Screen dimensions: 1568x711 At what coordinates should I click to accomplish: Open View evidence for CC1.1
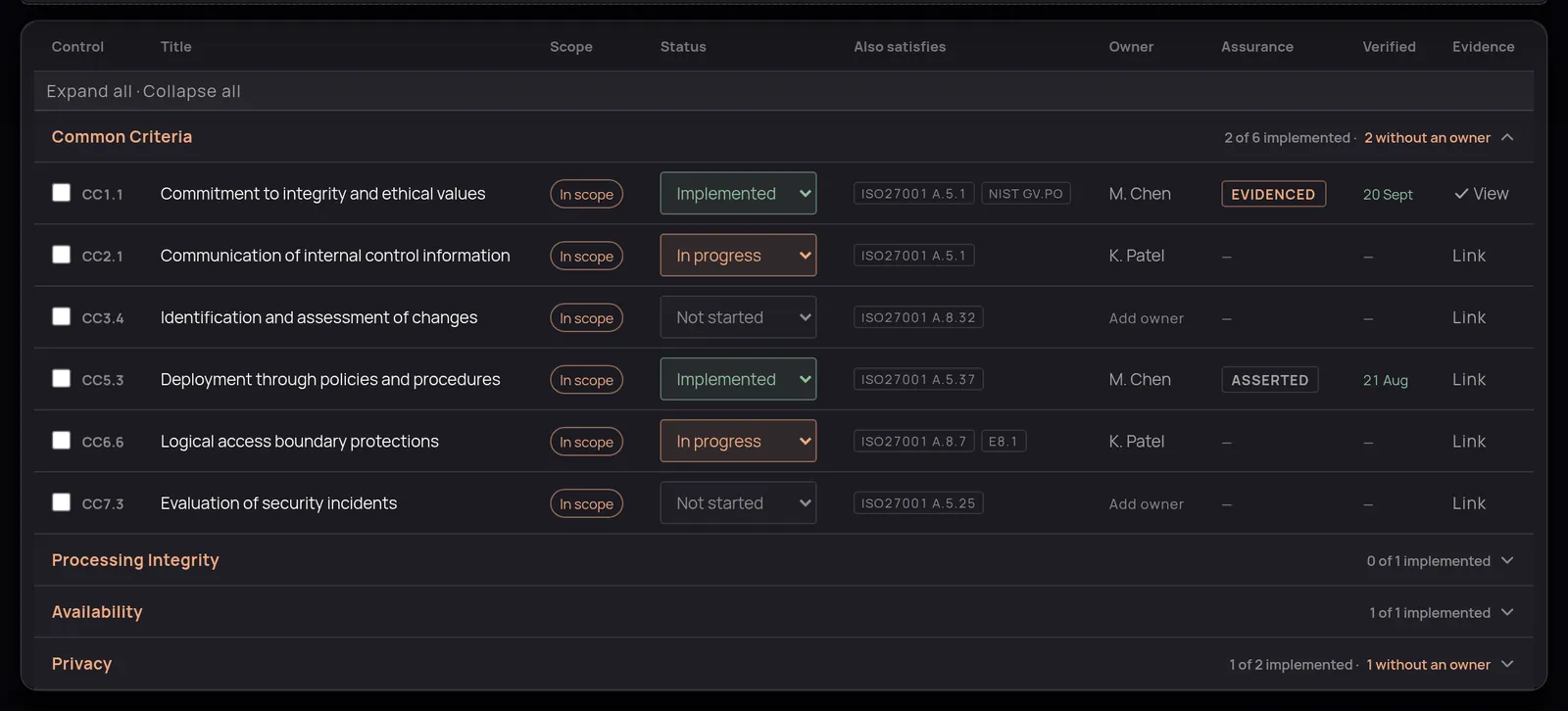(x=1481, y=194)
